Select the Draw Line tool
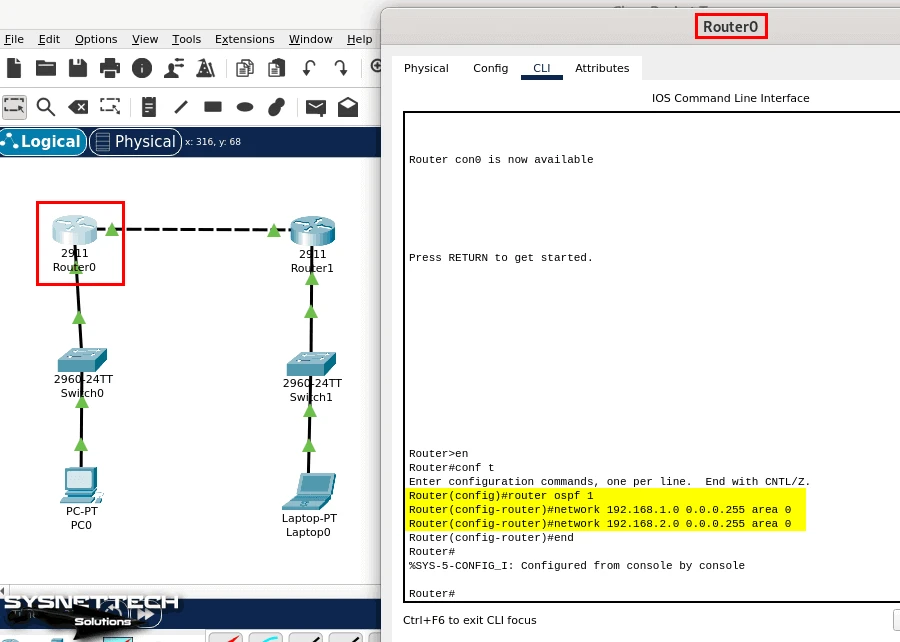Viewport: 900px width, 642px height. pyautogui.click(x=180, y=106)
